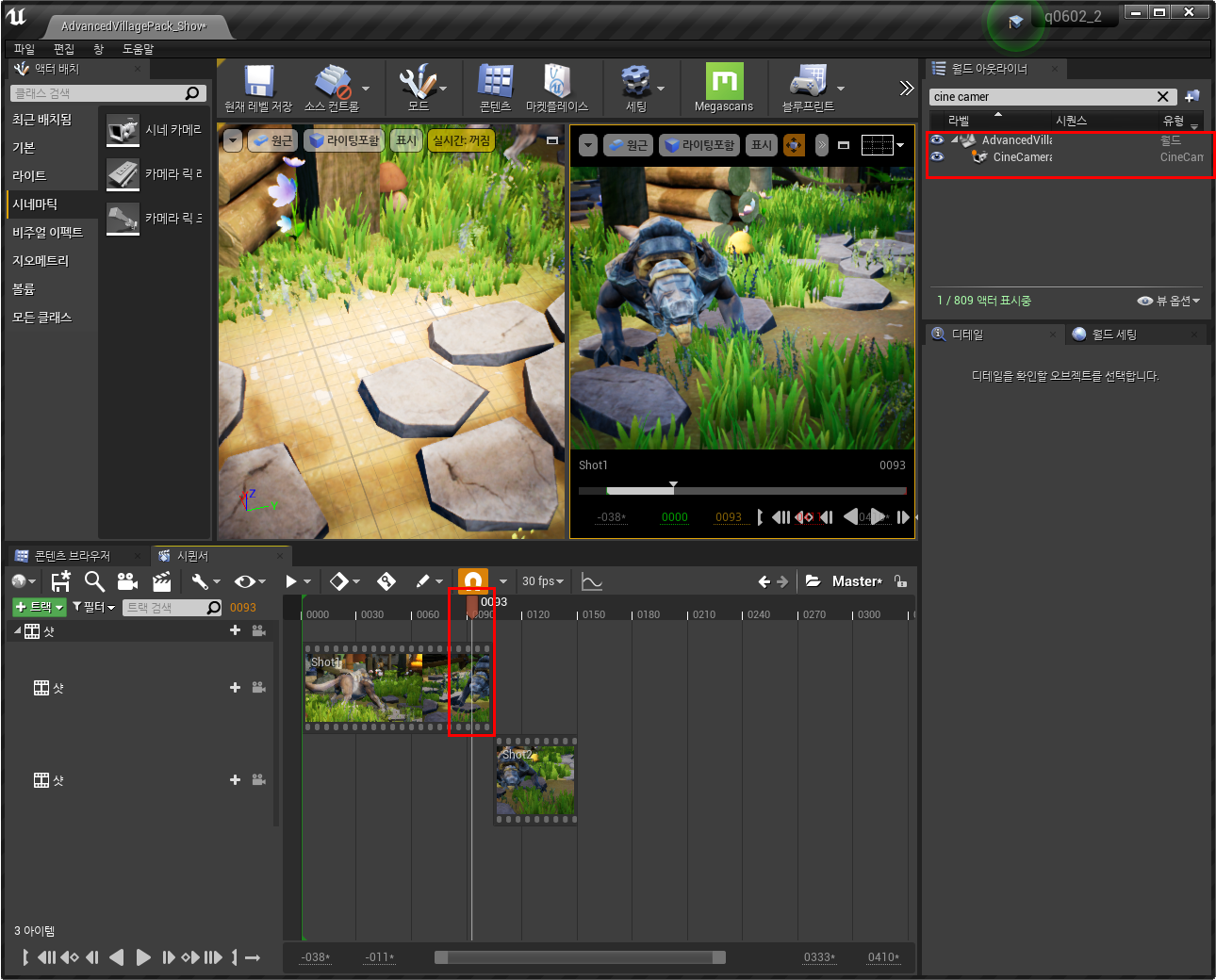Image resolution: width=1216 pixels, height=980 pixels.
Task: Open View Options (뷰 옵션) in outliner
Action: 1169,301
